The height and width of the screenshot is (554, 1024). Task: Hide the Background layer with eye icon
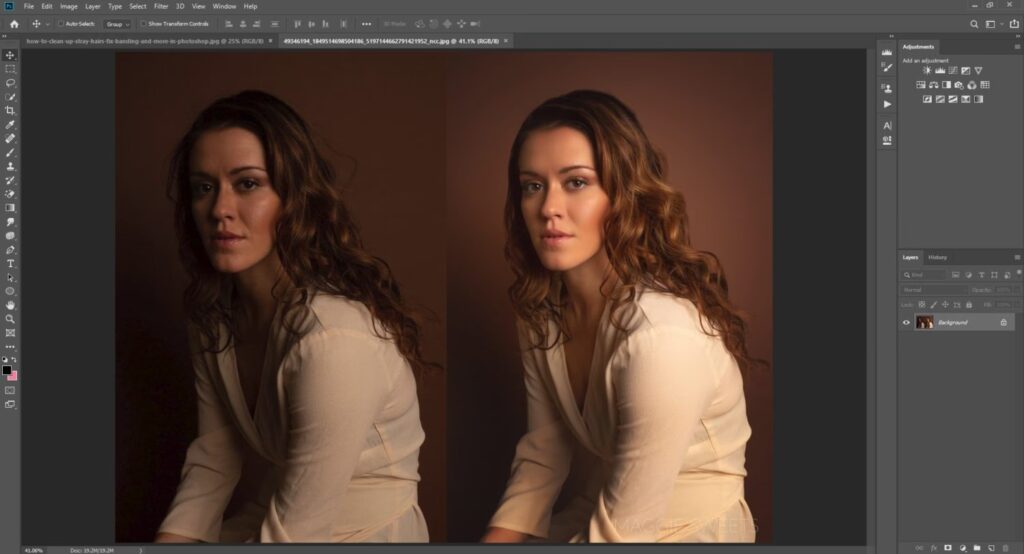click(x=907, y=322)
